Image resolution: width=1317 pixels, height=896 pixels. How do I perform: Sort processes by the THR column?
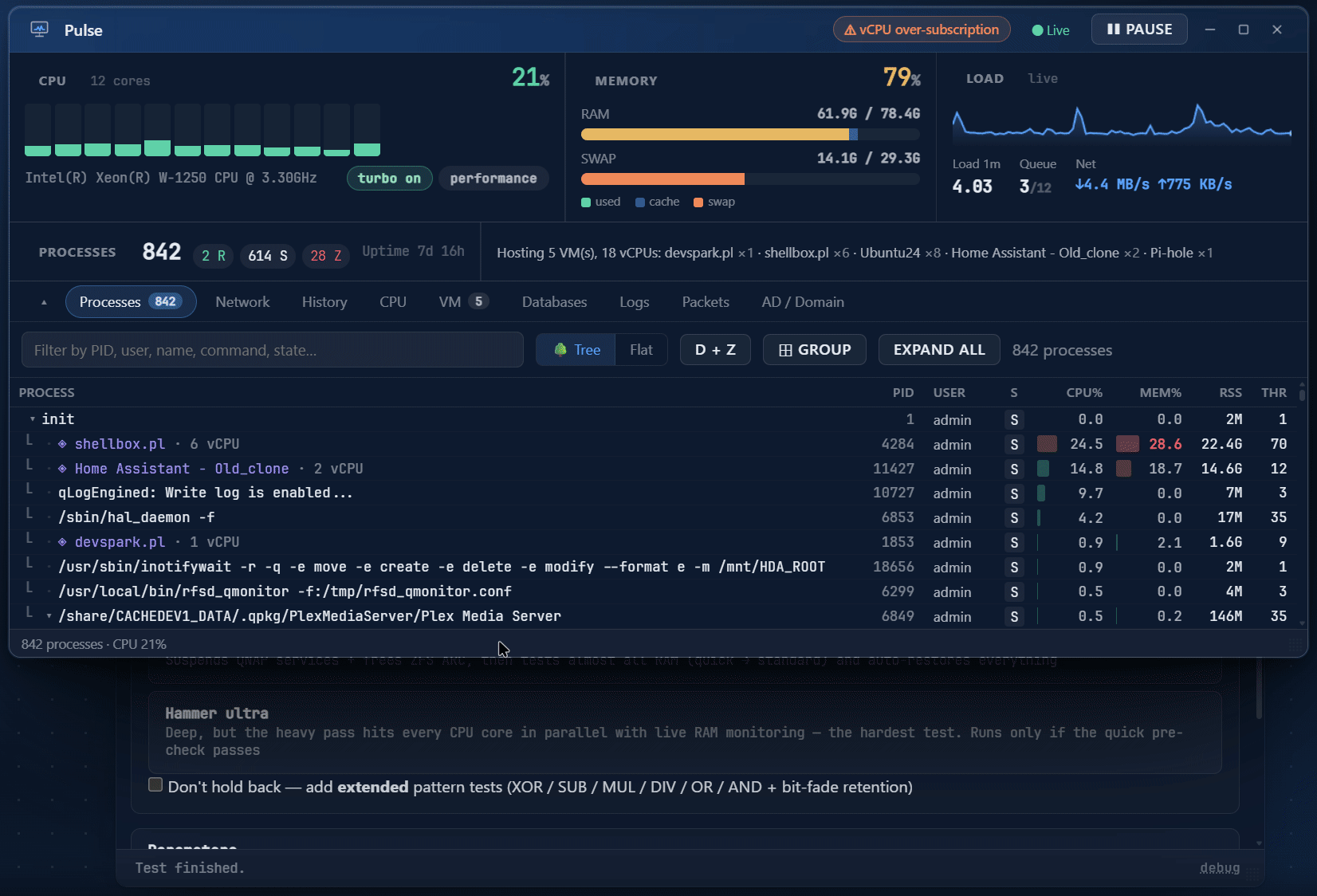(1274, 393)
